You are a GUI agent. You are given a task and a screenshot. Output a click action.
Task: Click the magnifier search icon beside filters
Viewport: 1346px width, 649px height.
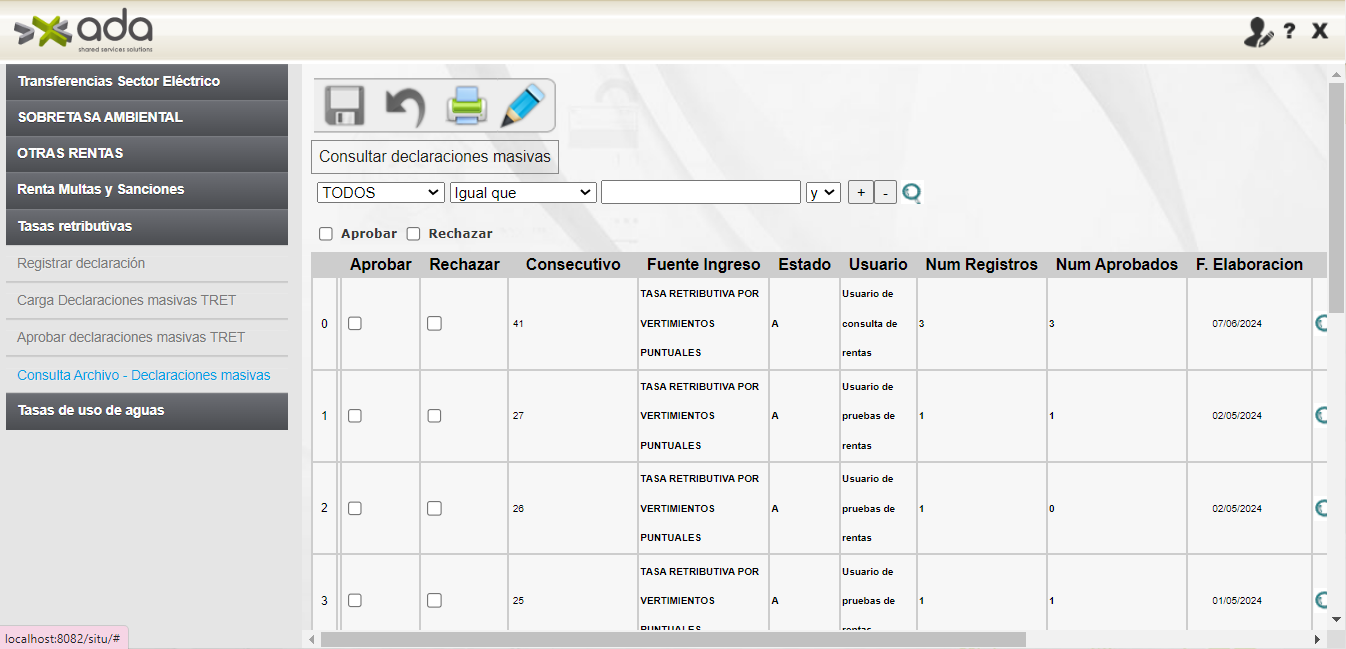point(911,193)
